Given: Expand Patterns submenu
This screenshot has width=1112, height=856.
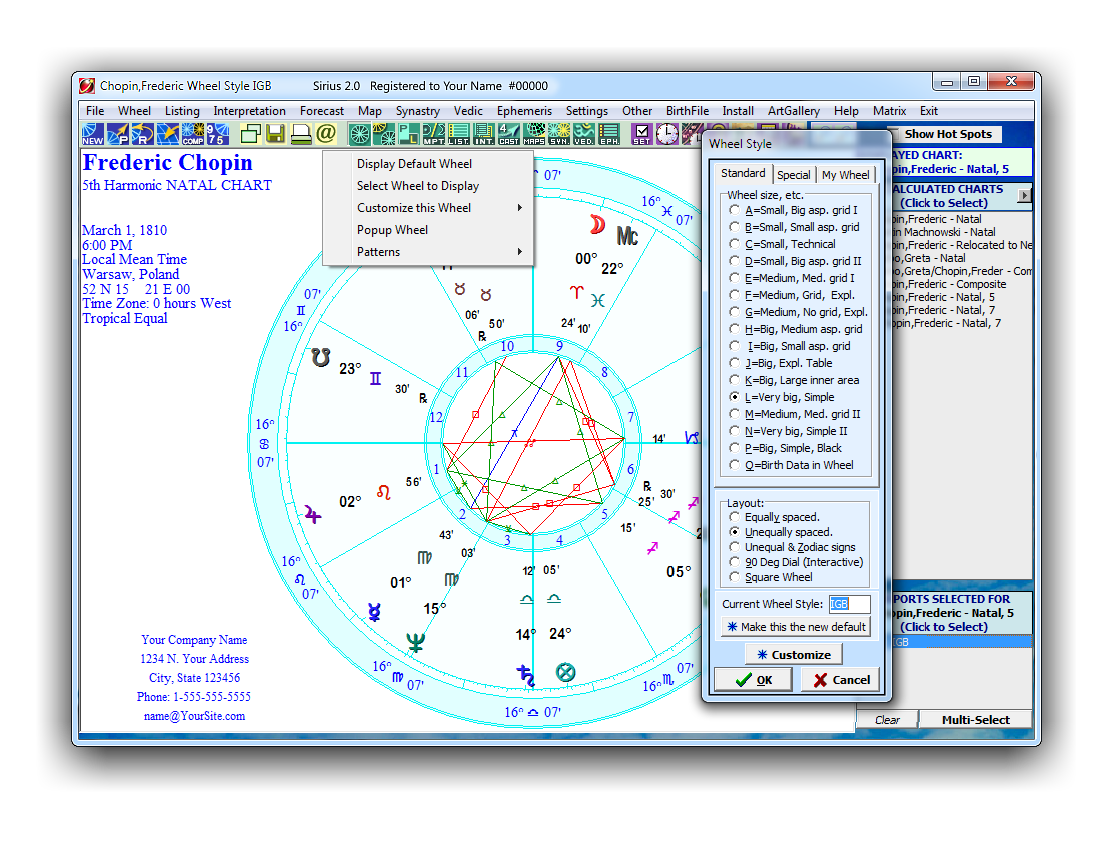Looking at the screenshot, I should (428, 252).
